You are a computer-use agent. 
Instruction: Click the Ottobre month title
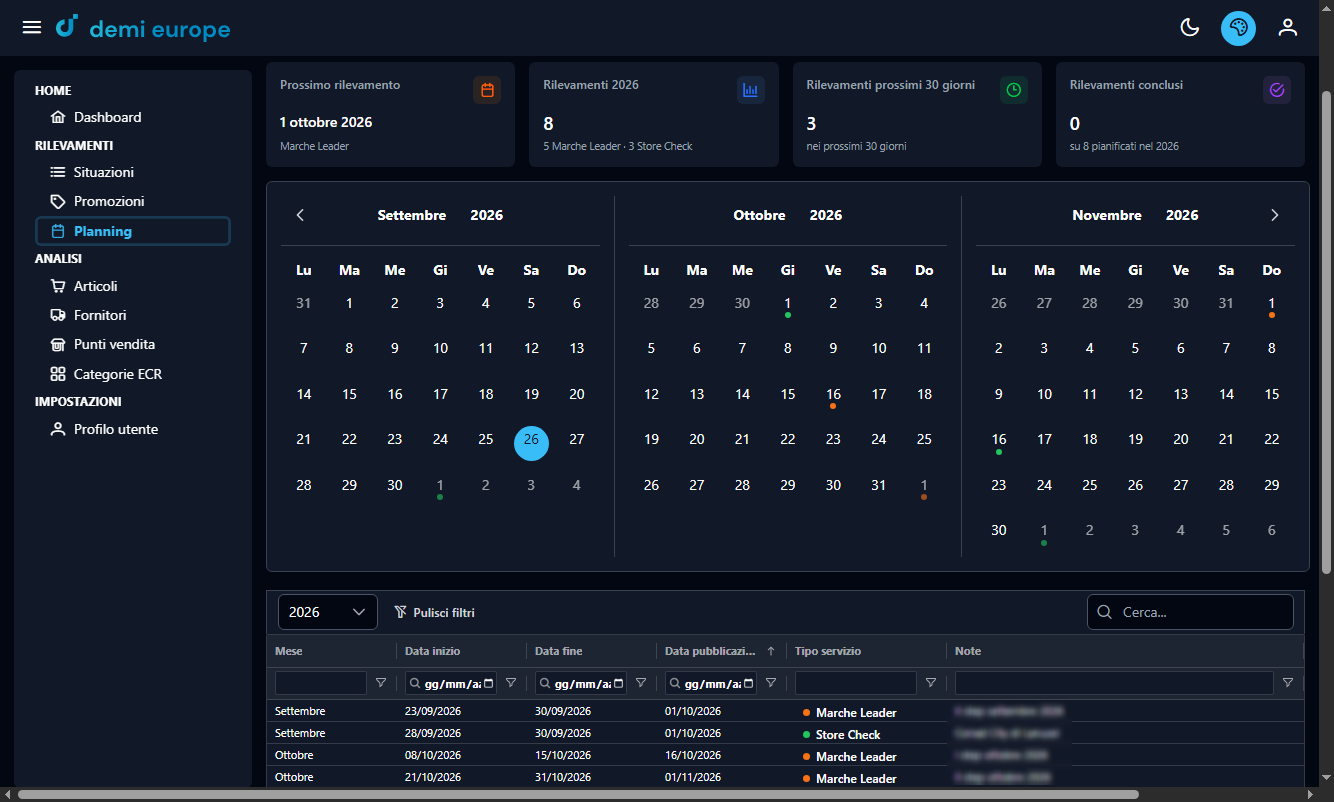759,215
